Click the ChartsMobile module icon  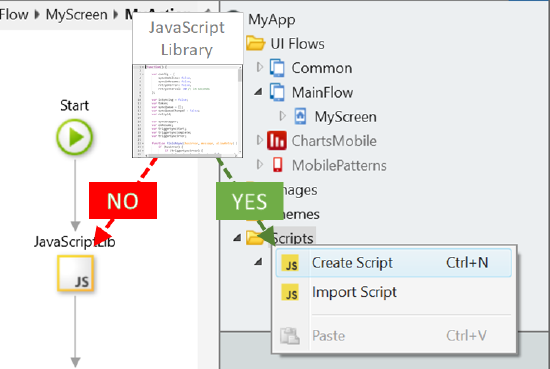click(x=276, y=141)
